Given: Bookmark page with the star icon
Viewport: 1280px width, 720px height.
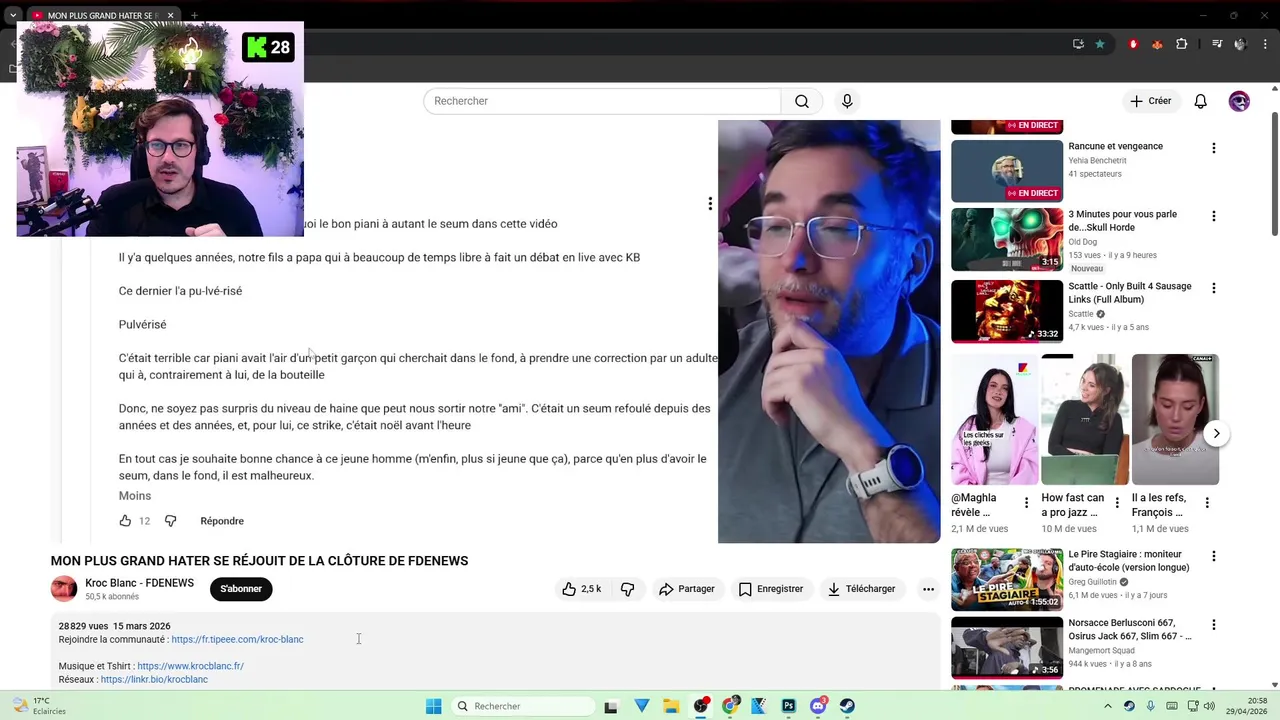Looking at the screenshot, I should [x=1100, y=44].
